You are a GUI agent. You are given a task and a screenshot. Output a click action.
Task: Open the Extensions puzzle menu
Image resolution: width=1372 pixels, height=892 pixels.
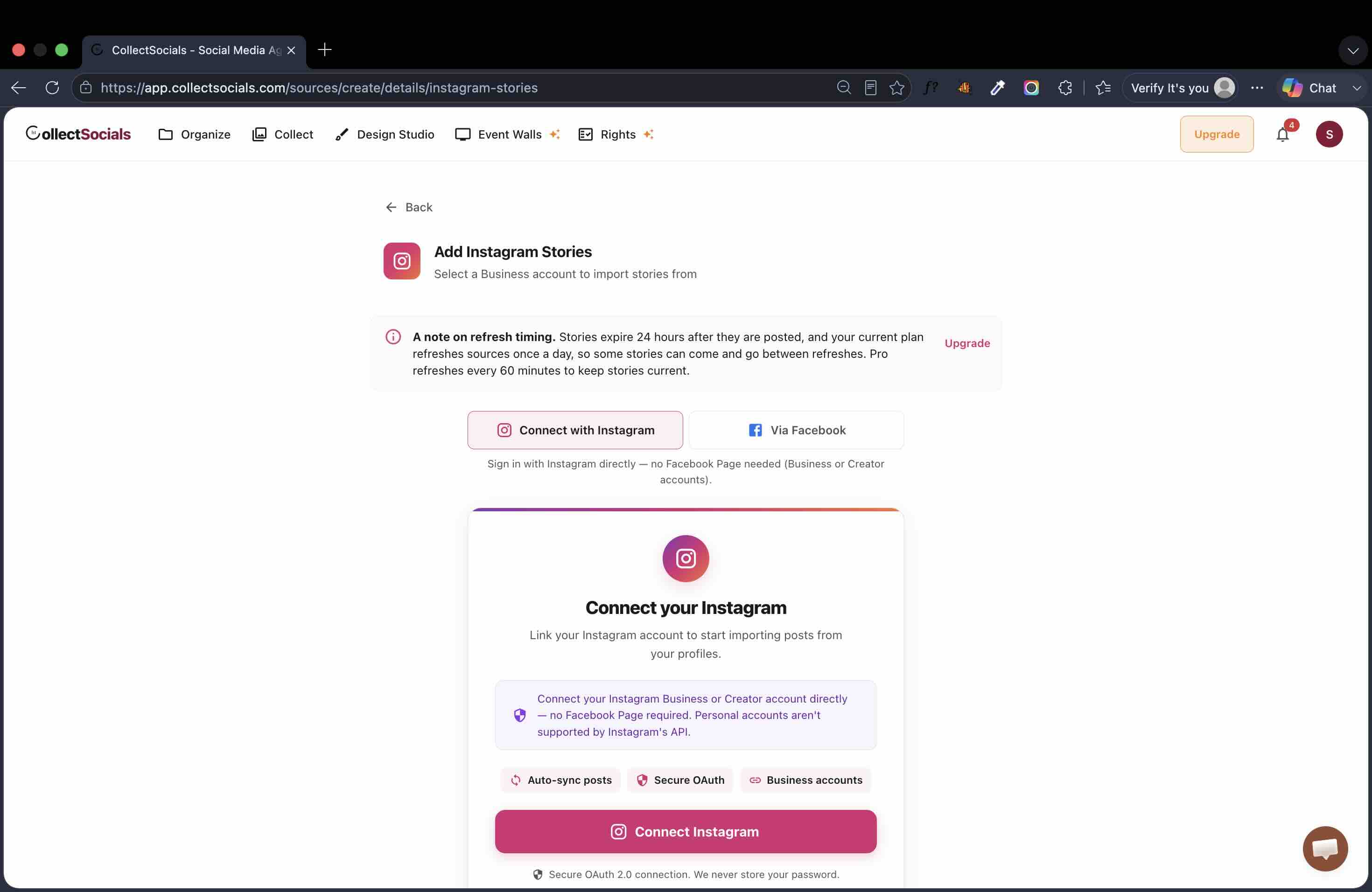[1065, 88]
